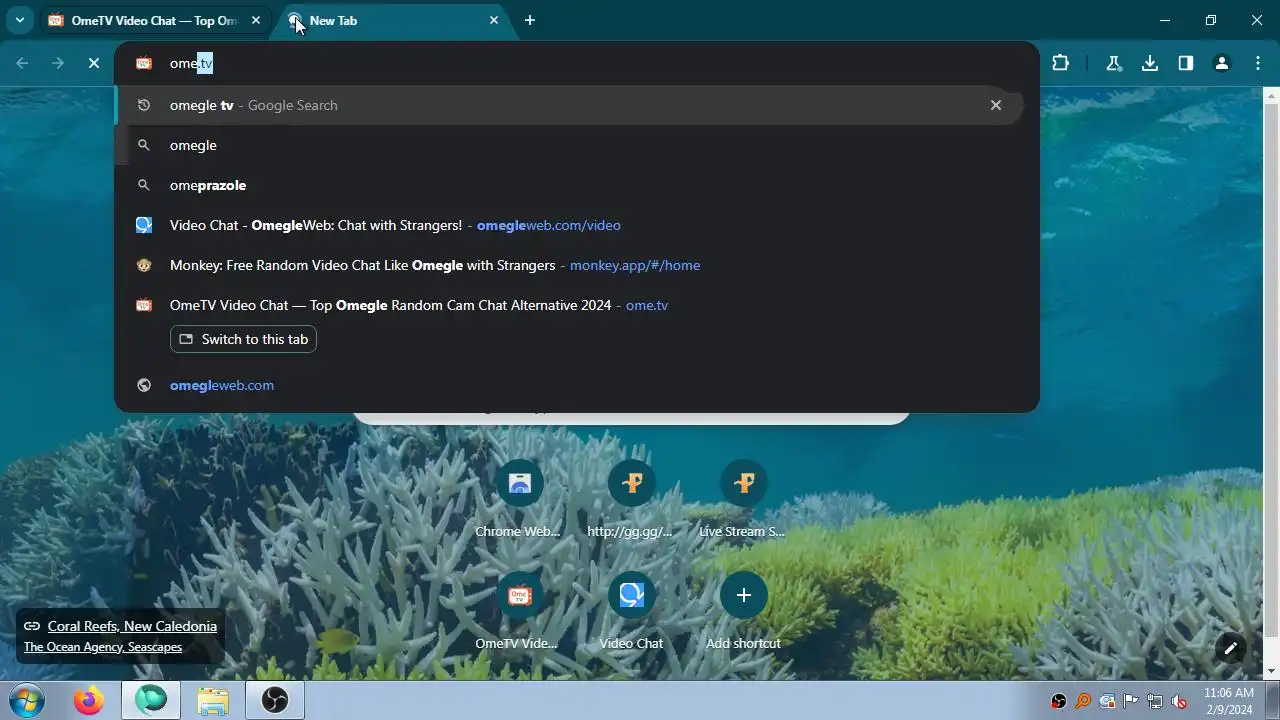The width and height of the screenshot is (1280, 720).
Task: Open the Monkey random video chat suggestion
Action: pos(570,265)
